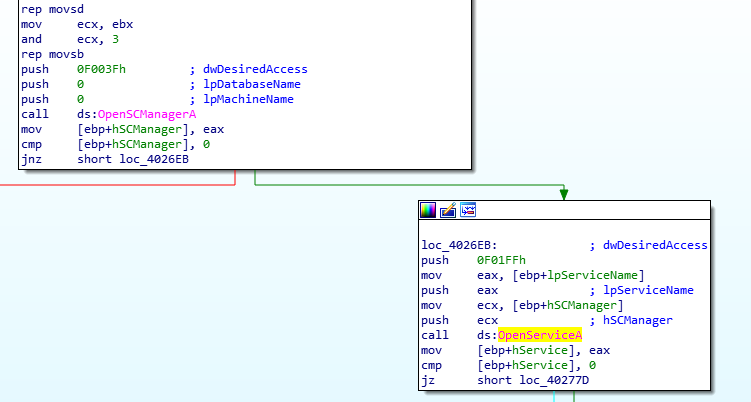The height and width of the screenshot is (402, 751).
Task: Select the highlighted OpenServiceA call
Action: point(540,335)
